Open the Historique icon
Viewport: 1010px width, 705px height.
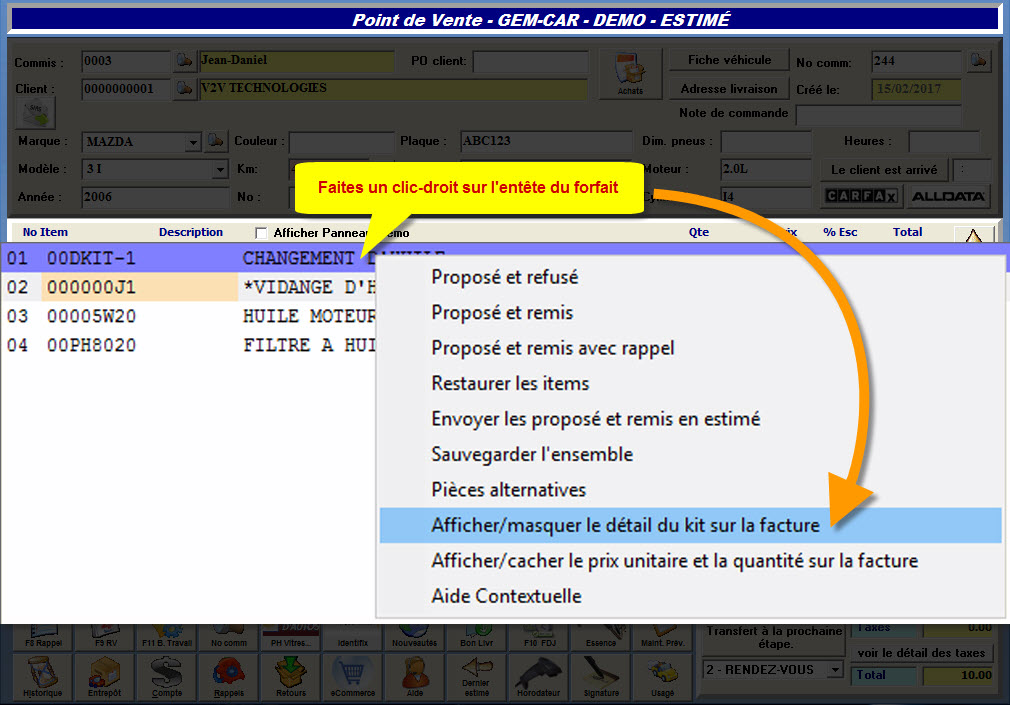click(x=43, y=677)
